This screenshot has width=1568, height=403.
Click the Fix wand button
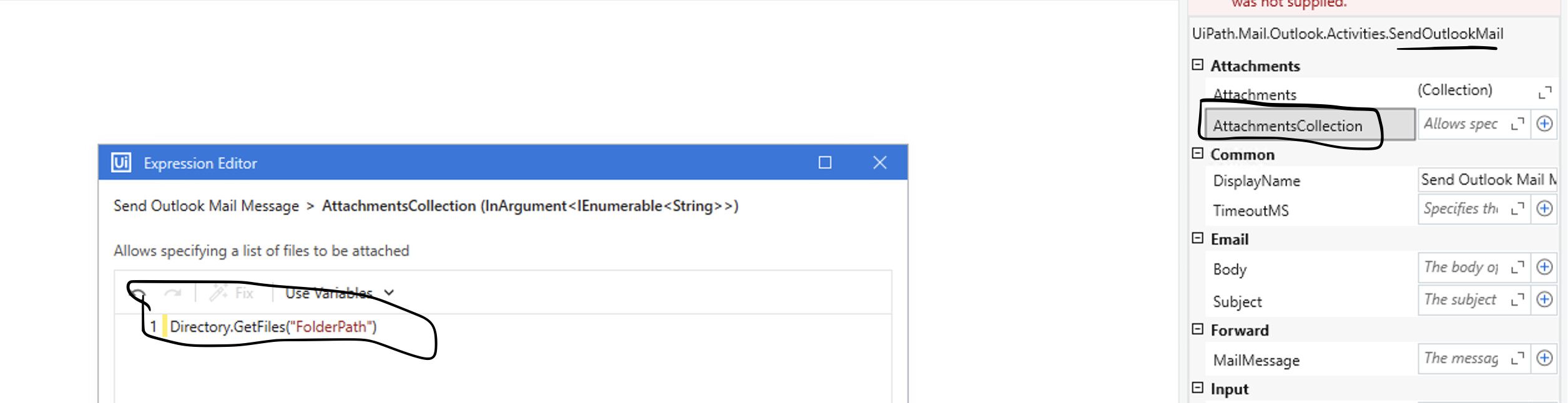click(x=232, y=293)
